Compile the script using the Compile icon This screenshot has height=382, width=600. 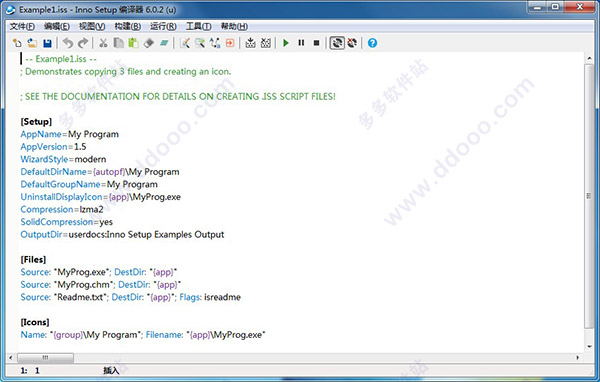pos(250,43)
